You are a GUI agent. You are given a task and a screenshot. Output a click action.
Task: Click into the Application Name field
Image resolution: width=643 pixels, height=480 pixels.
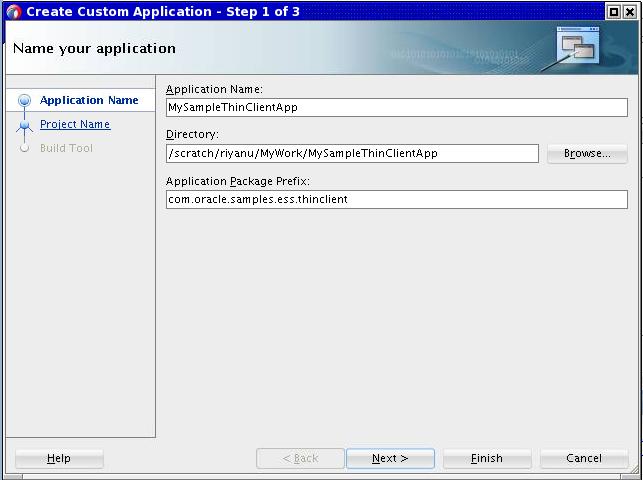coord(397,107)
